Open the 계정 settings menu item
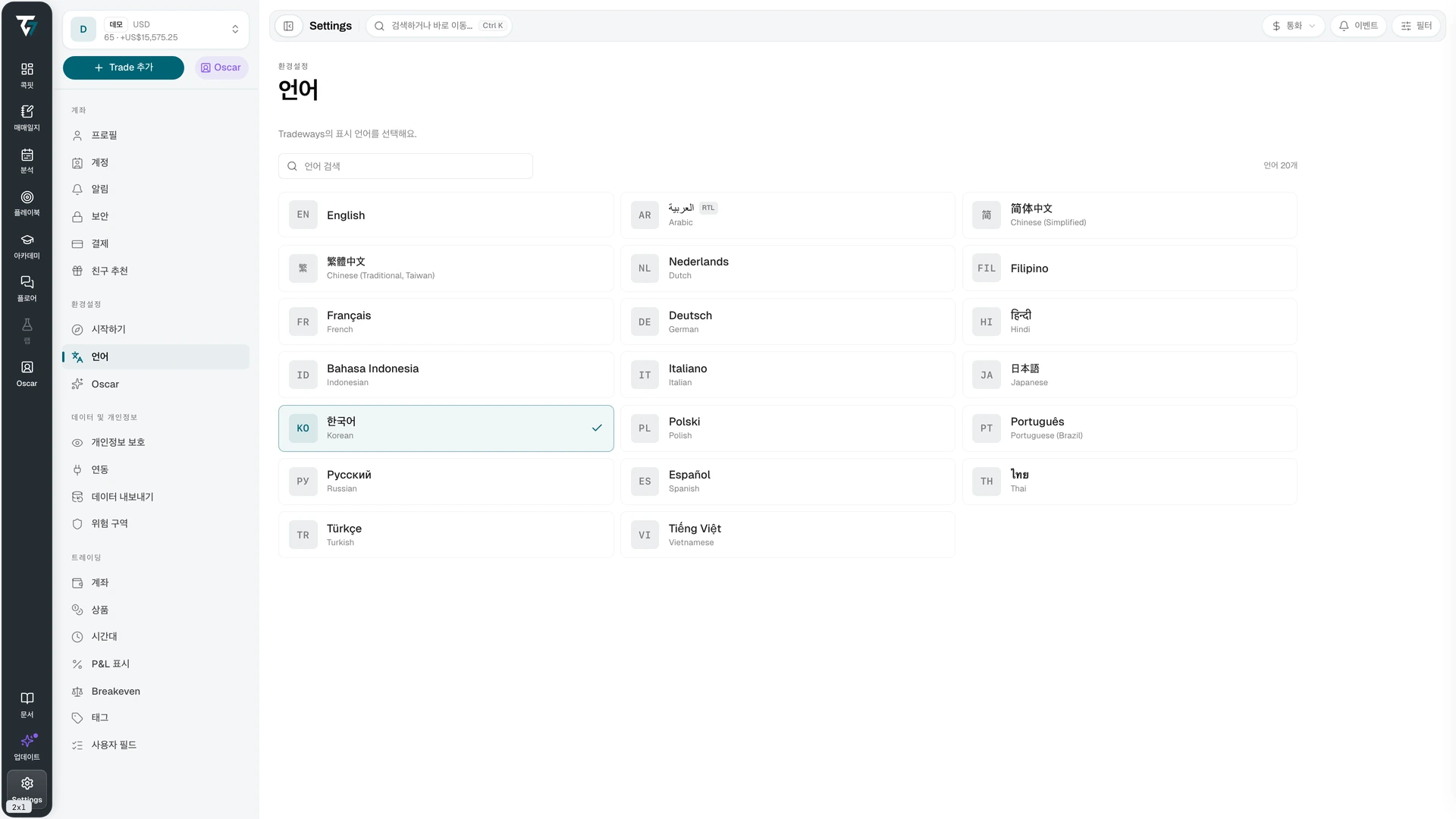The height and width of the screenshot is (819, 1456). click(x=155, y=162)
